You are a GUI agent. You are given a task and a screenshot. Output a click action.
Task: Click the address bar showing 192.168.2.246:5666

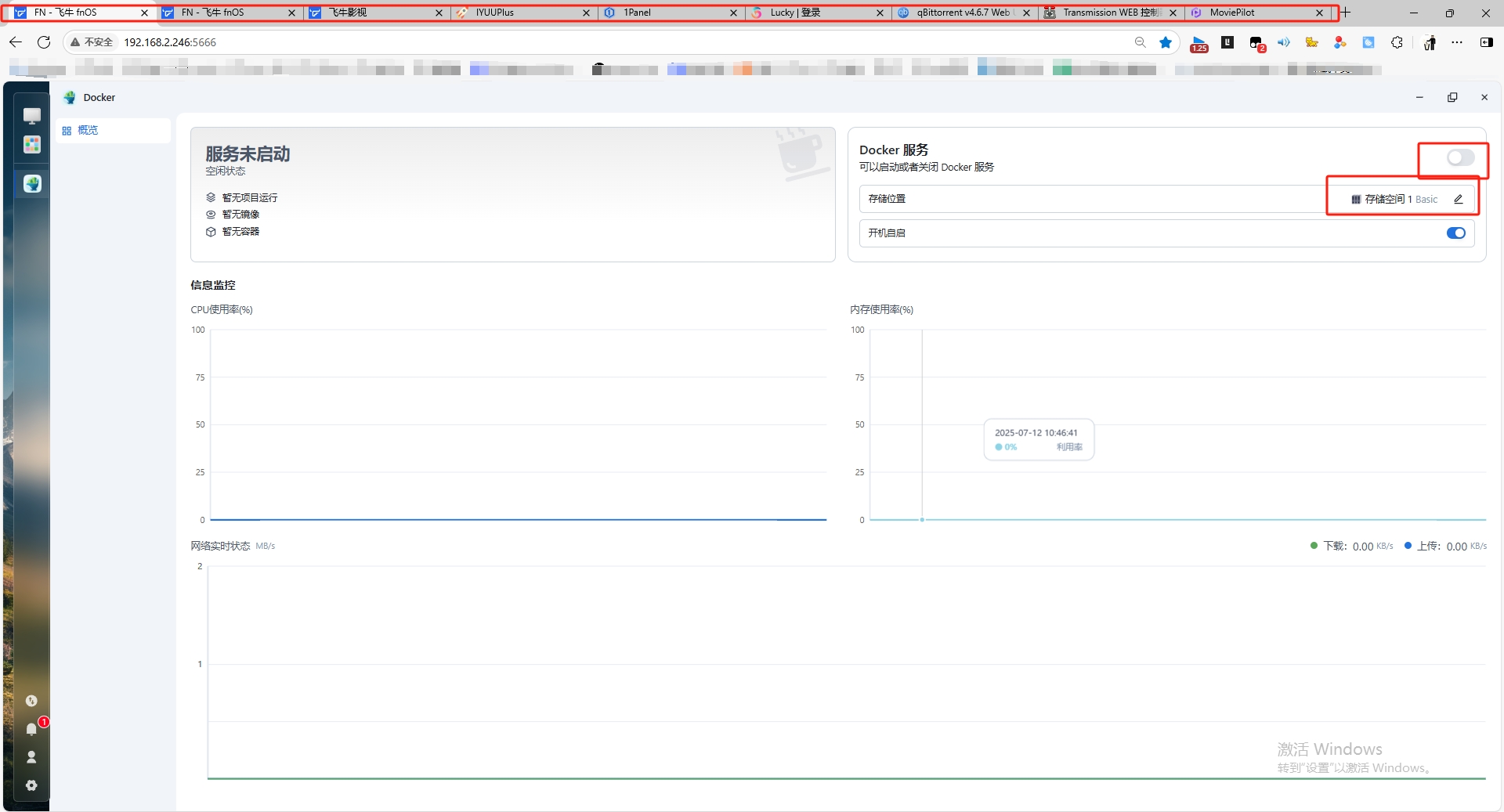tap(548, 42)
